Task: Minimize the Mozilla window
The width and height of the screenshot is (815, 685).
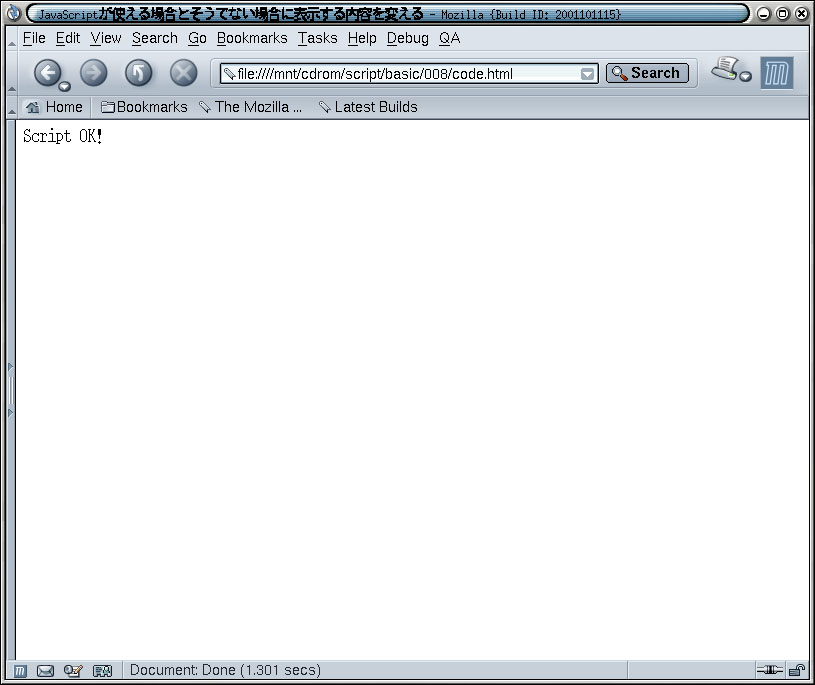Action: (763, 14)
